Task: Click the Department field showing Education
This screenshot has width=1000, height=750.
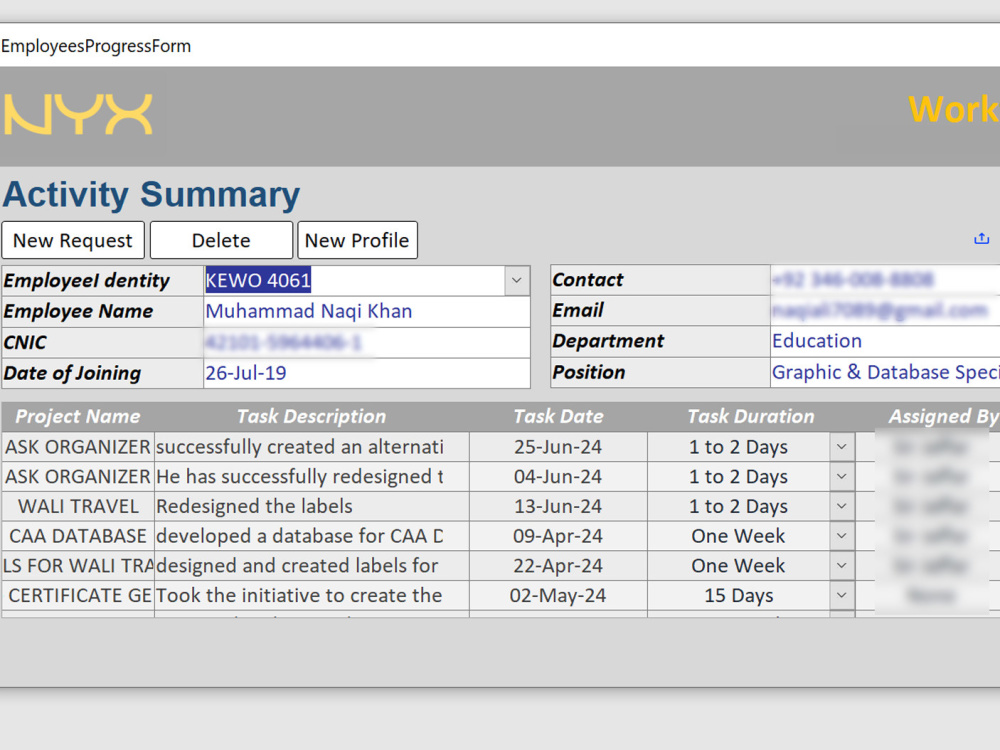Action: pos(885,341)
